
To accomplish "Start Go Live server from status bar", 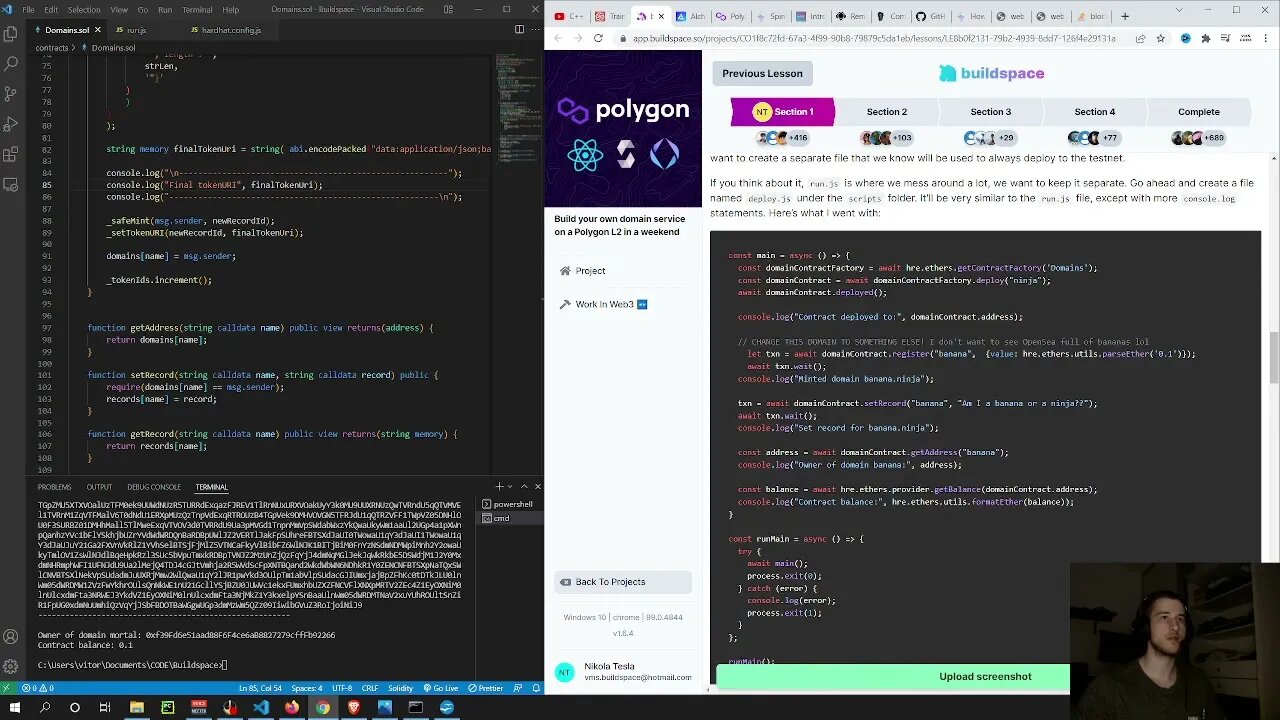I will [440, 688].
